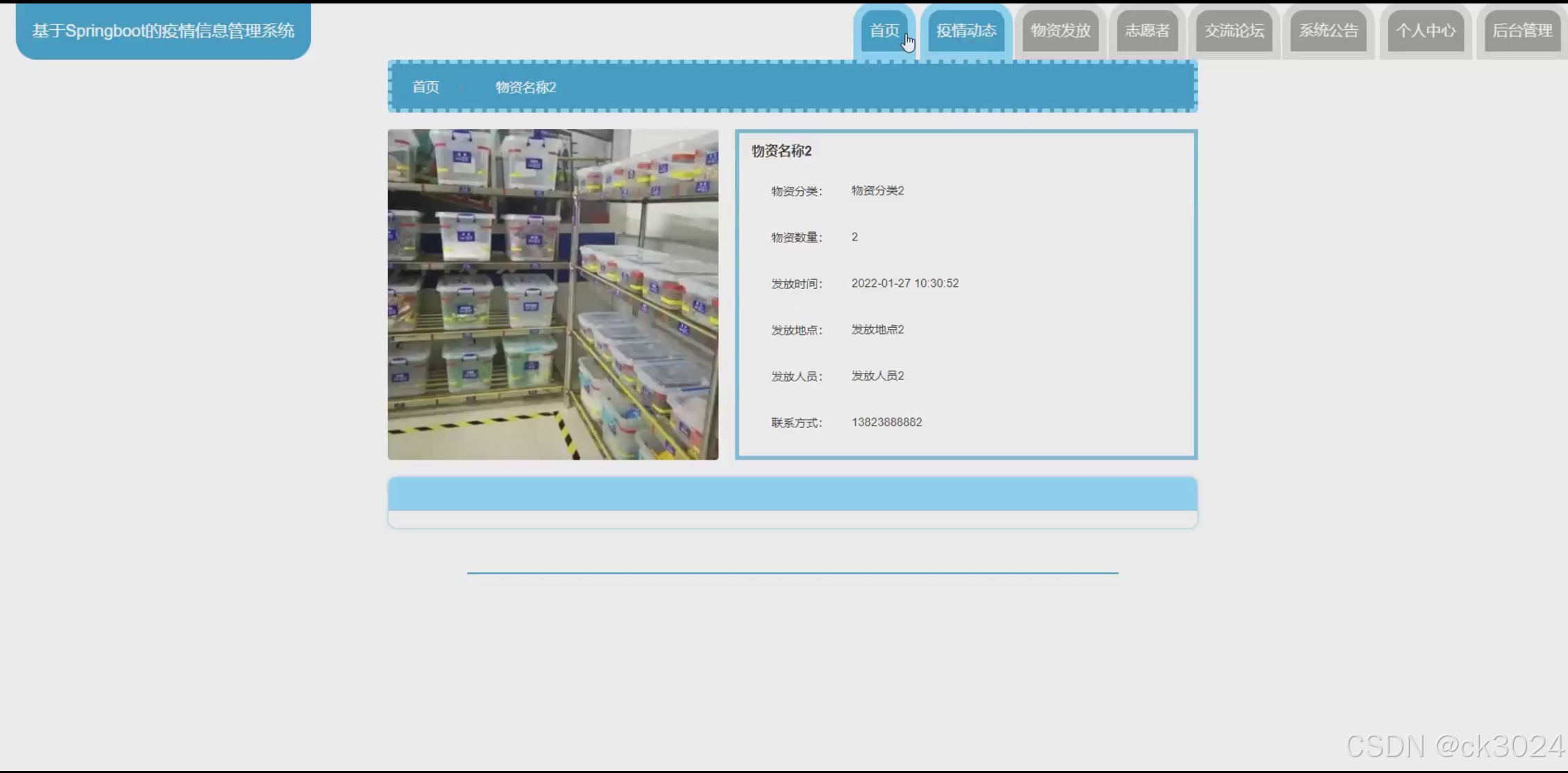Viewport: 1568px width, 773px height.
Task: Enter 后台管理 from the navigation bar
Action: tap(1521, 31)
